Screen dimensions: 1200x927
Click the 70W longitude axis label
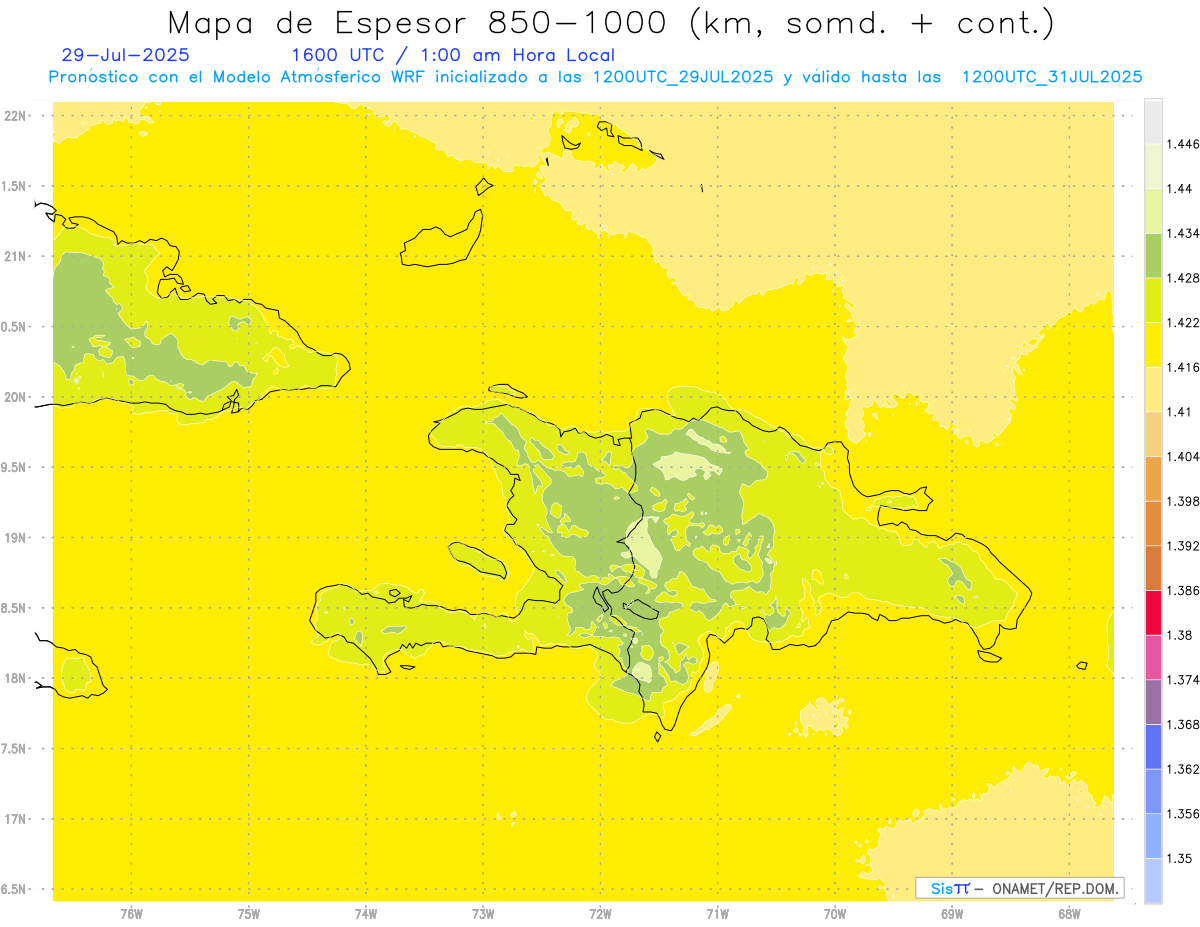[835, 913]
